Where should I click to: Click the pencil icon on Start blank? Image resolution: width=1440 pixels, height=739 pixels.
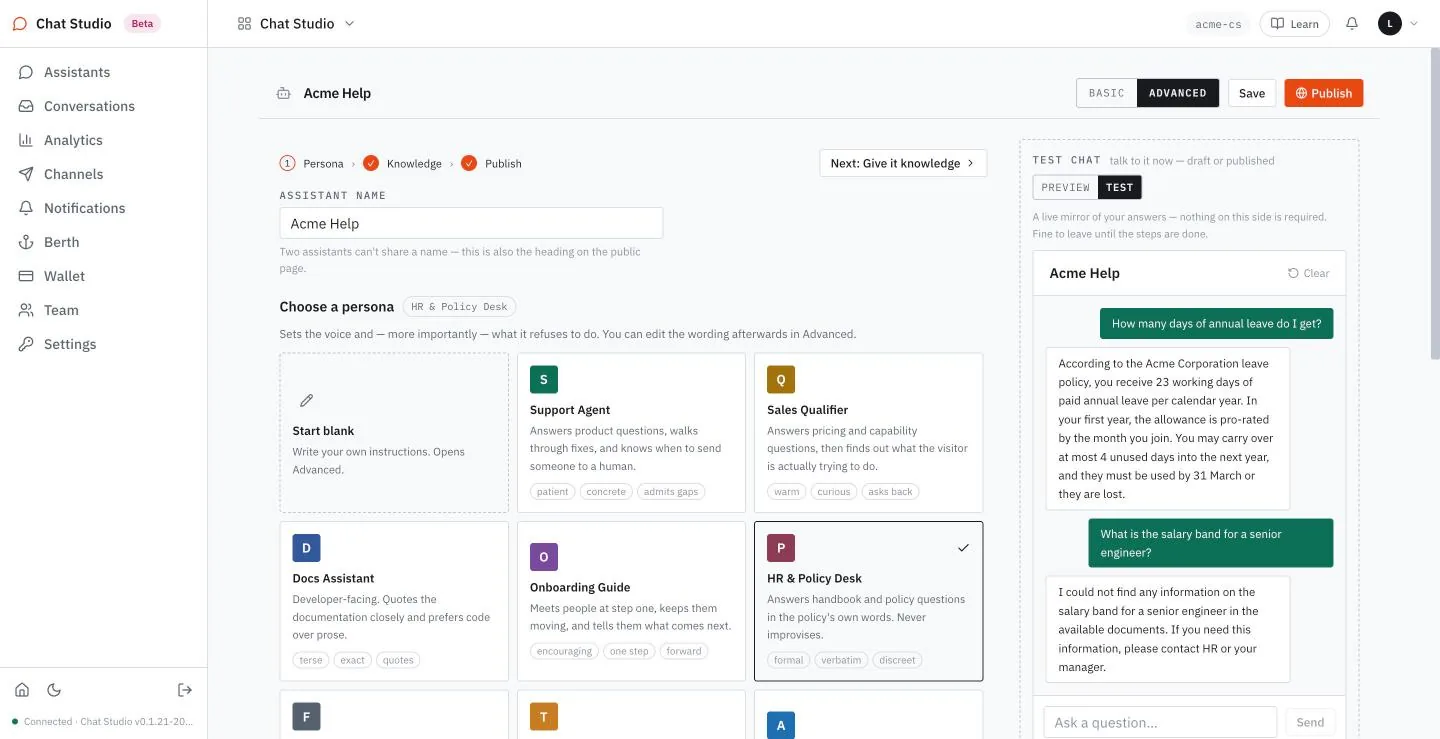(x=307, y=400)
